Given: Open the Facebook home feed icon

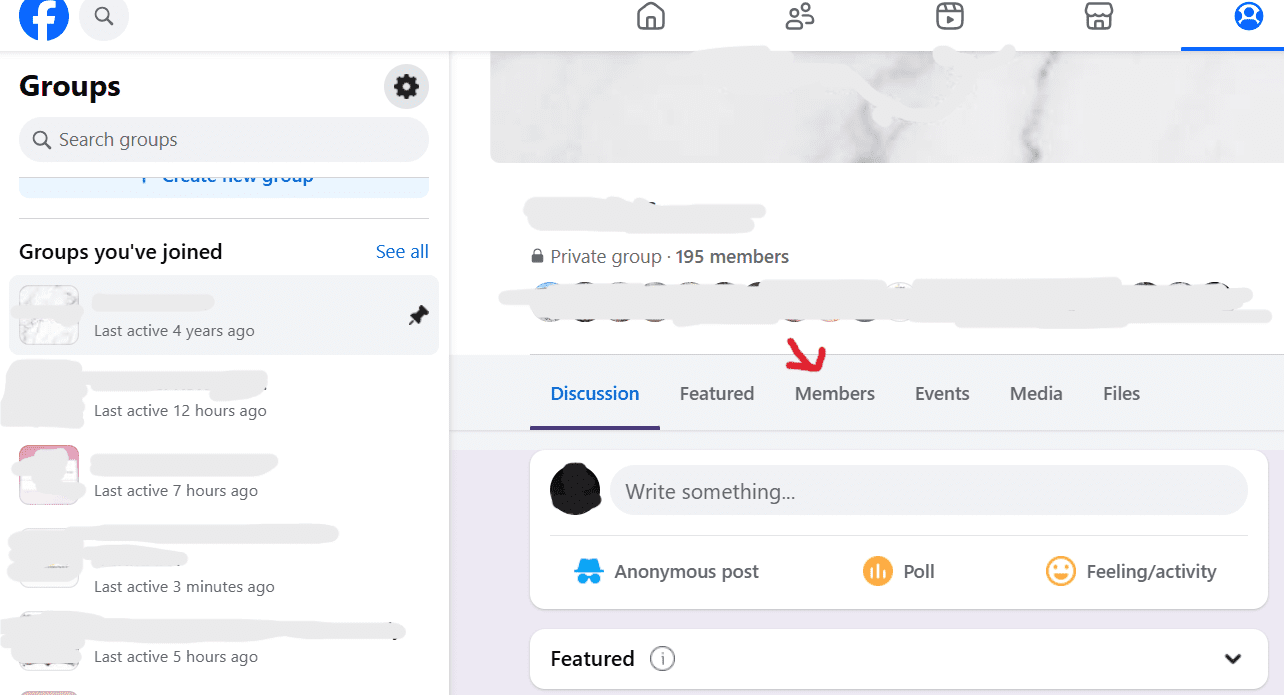Looking at the screenshot, I should tap(650, 16).
